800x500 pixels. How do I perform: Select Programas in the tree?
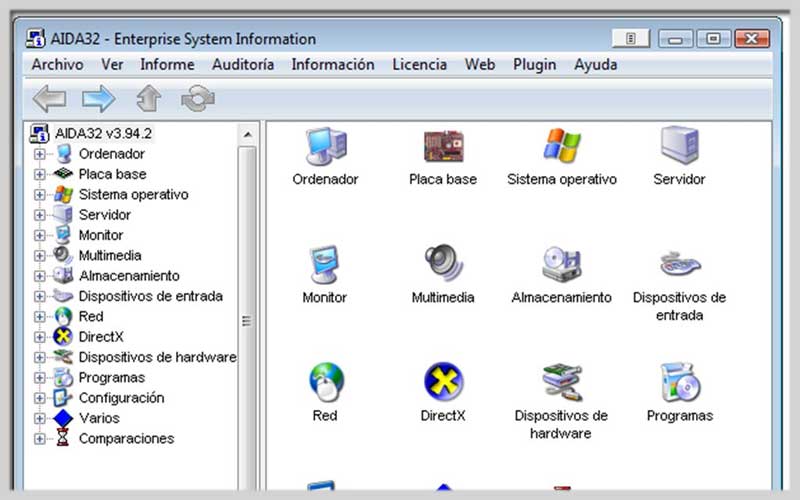[112, 378]
